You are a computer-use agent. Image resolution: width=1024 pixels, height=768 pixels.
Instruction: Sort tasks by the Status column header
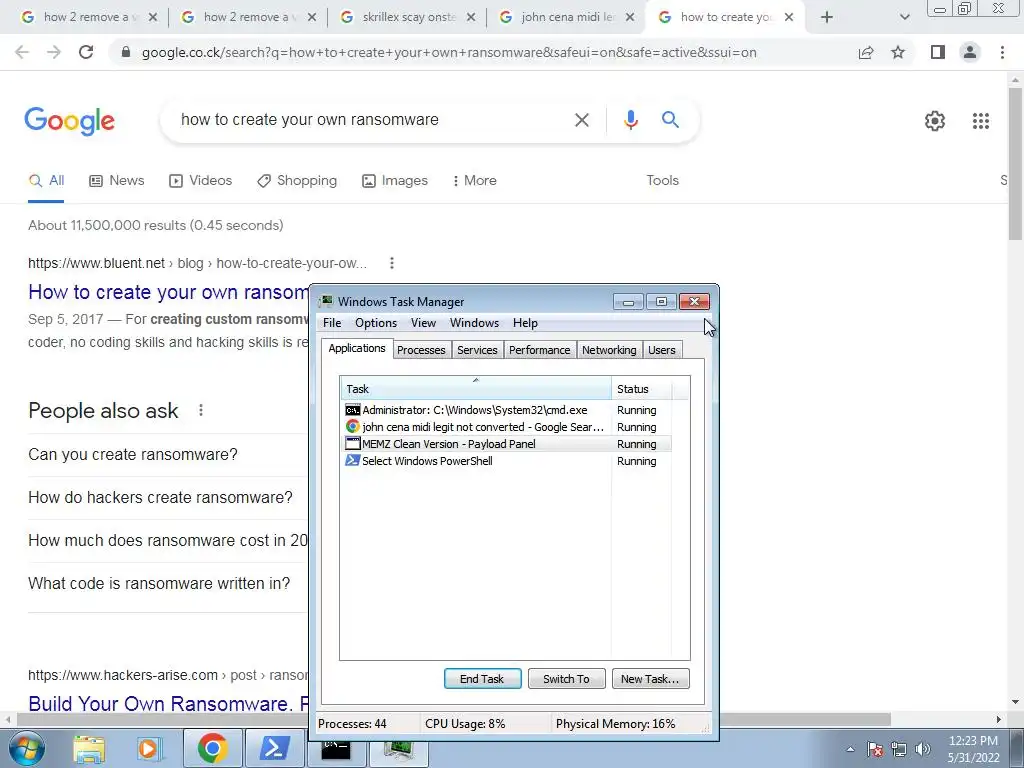point(642,389)
